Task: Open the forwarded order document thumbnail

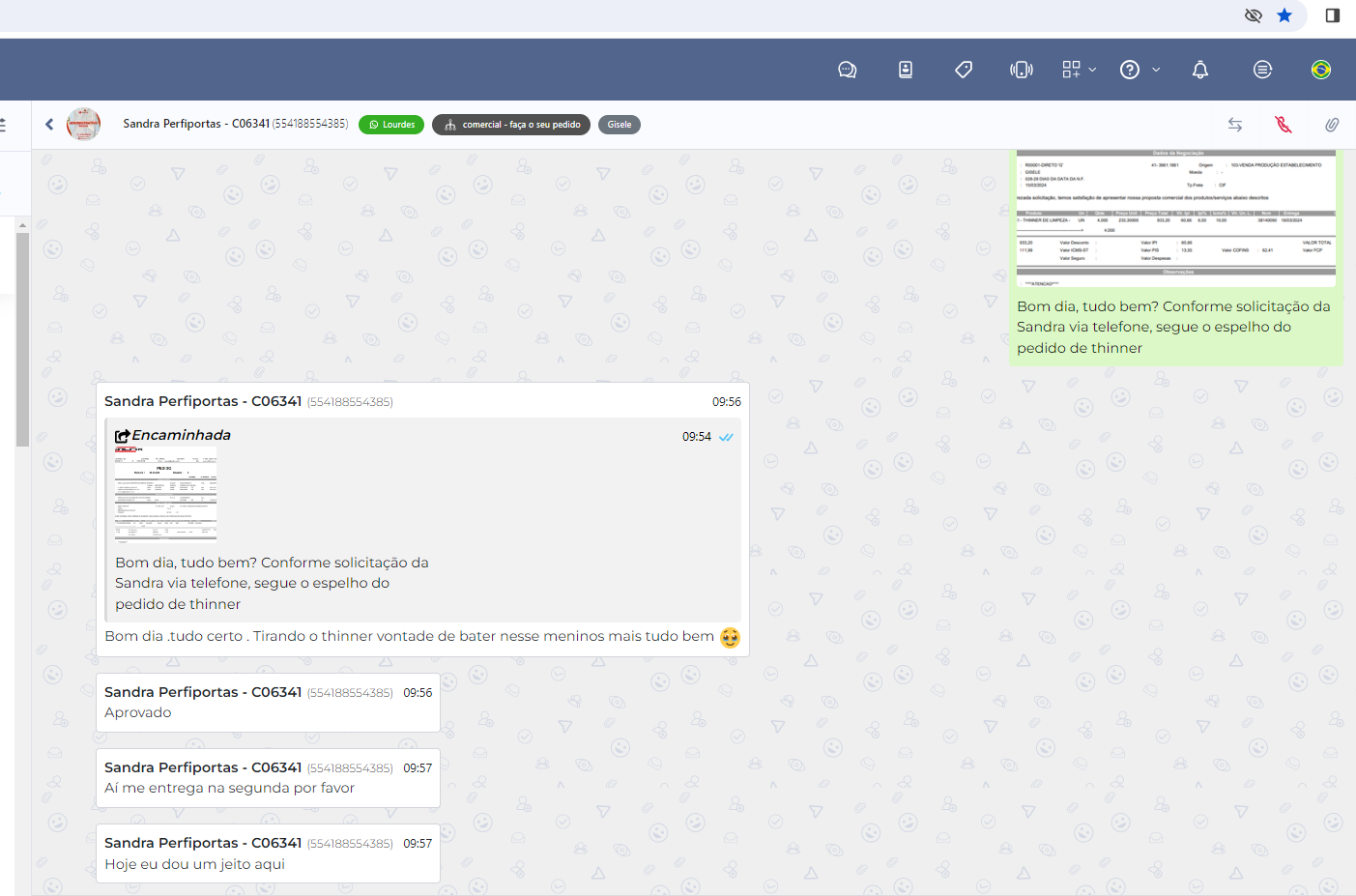Action: coord(165,496)
